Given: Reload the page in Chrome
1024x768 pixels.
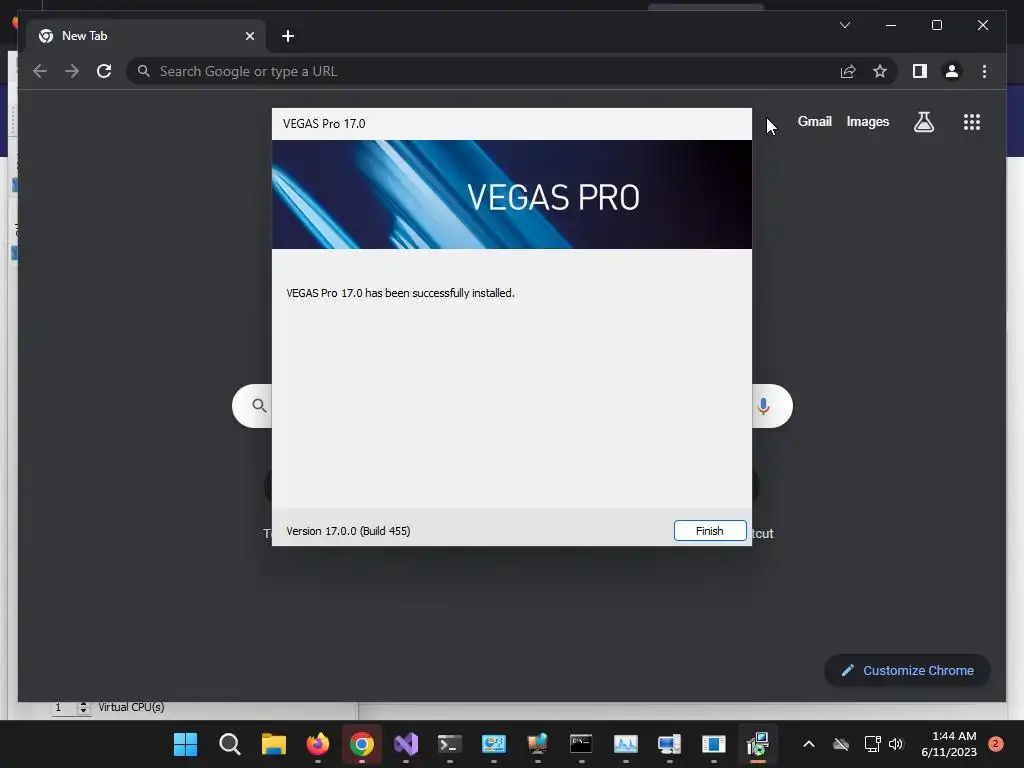Looking at the screenshot, I should 104,71.
